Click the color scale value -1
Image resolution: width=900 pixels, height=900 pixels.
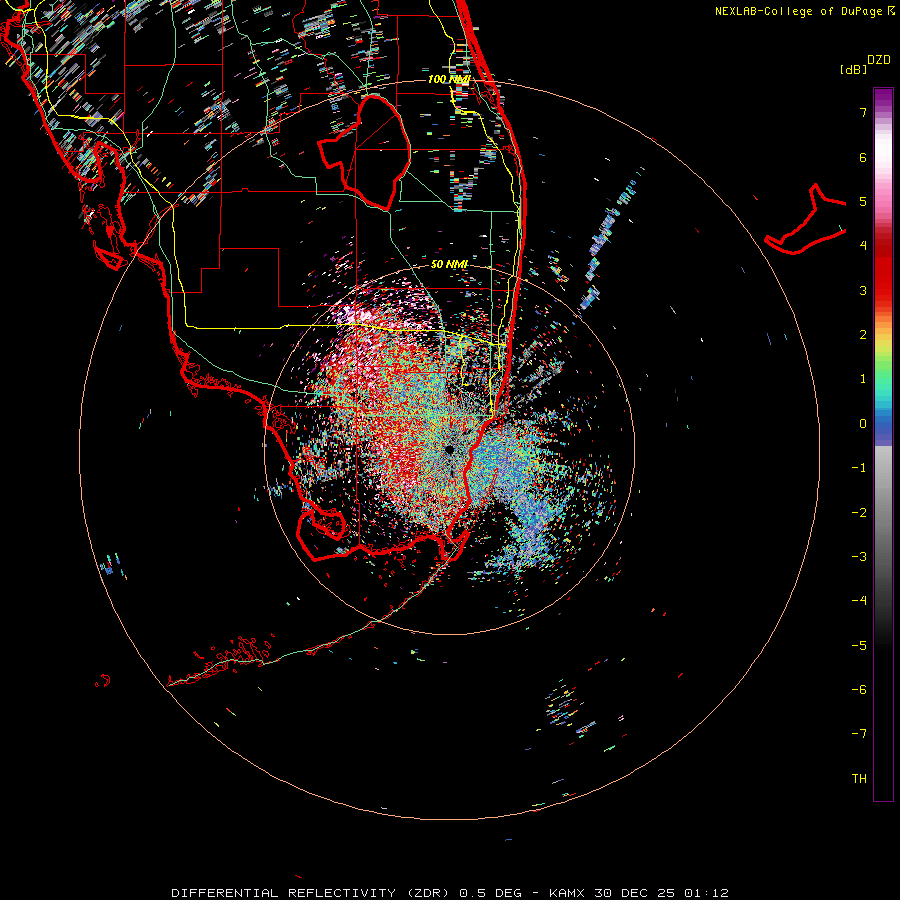[859, 468]
